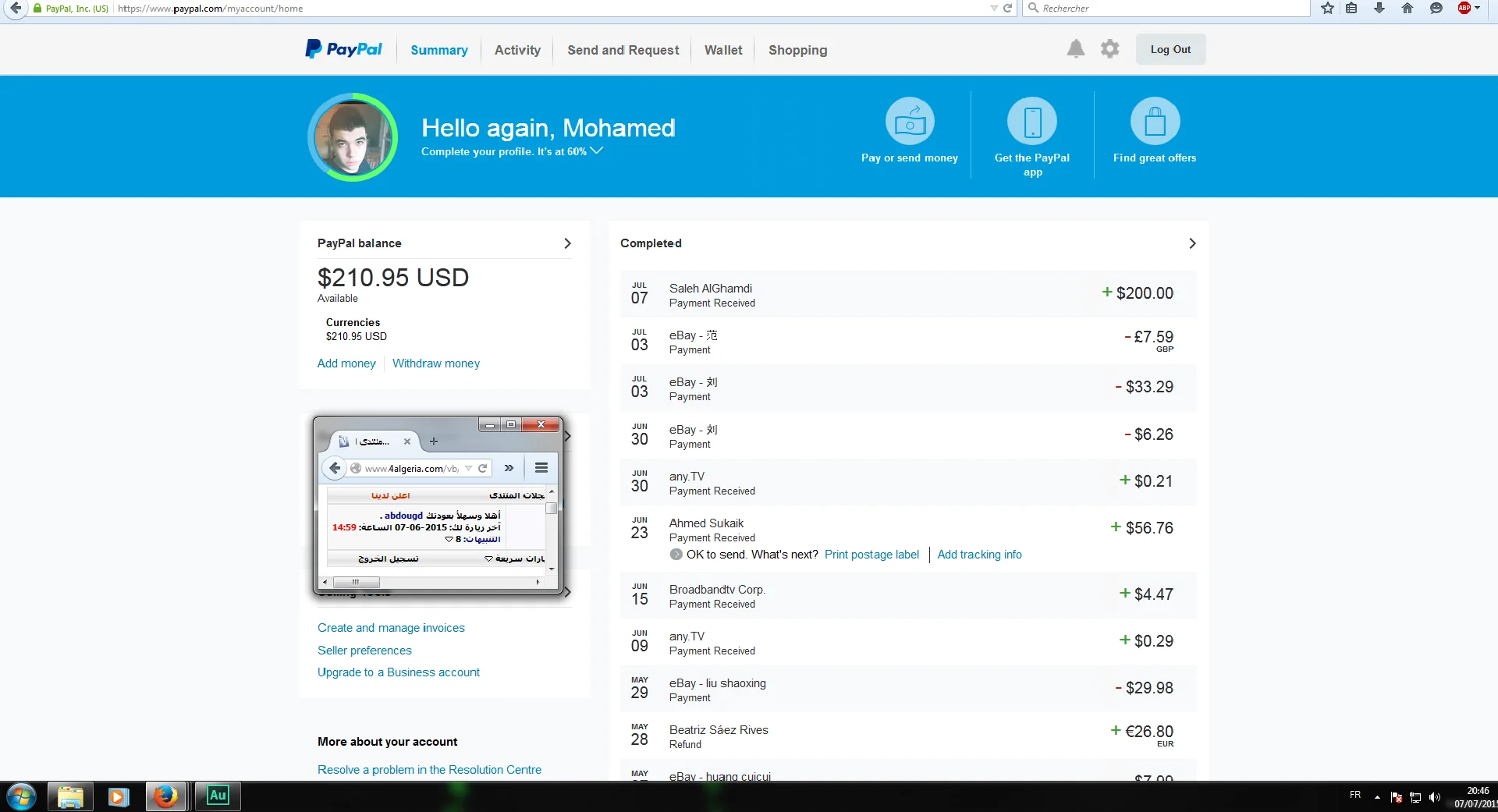Show hidden system tray icons

tap(1377, 797)
